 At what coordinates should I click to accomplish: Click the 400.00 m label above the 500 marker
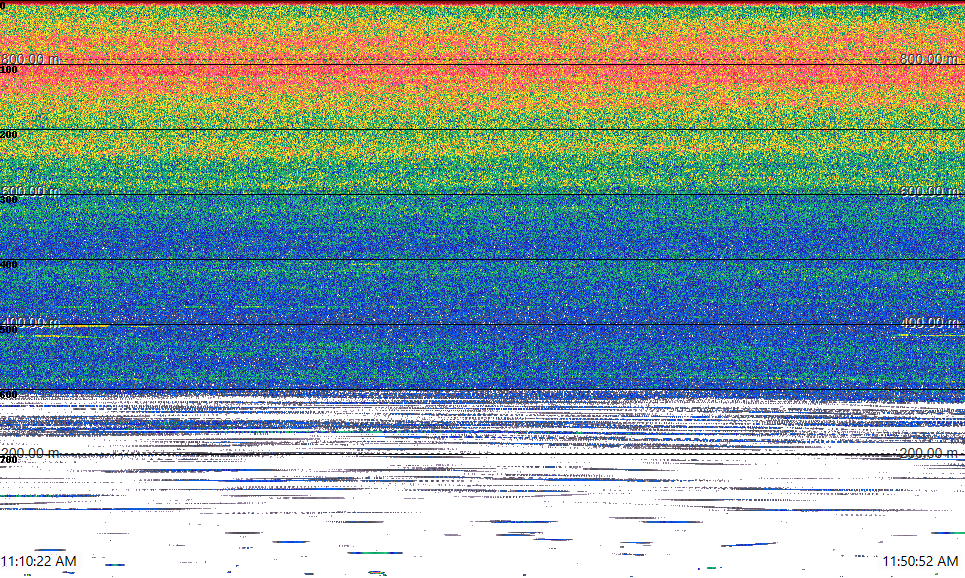pos(31,322)
